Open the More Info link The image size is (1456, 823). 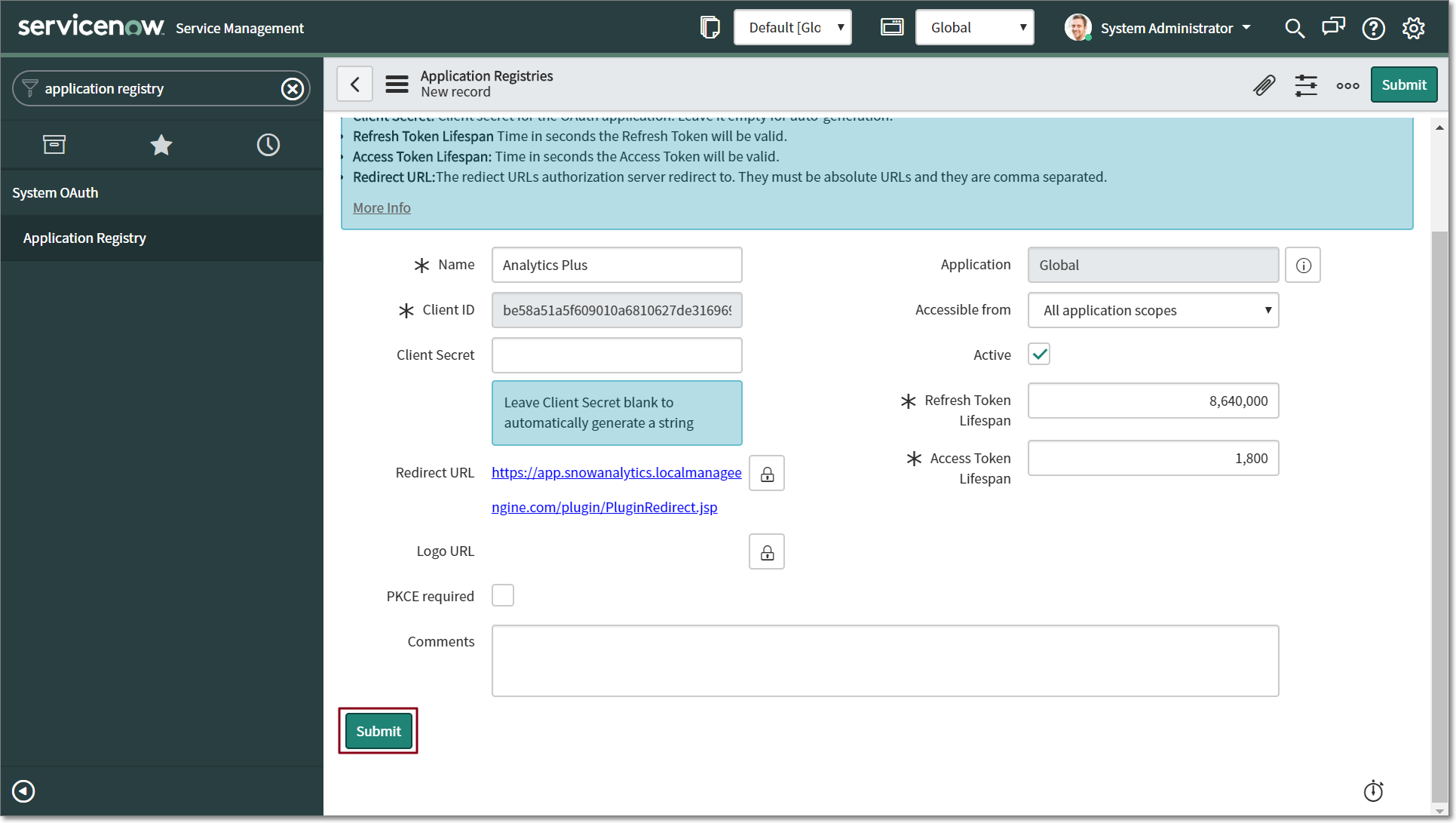click(382, 208)
